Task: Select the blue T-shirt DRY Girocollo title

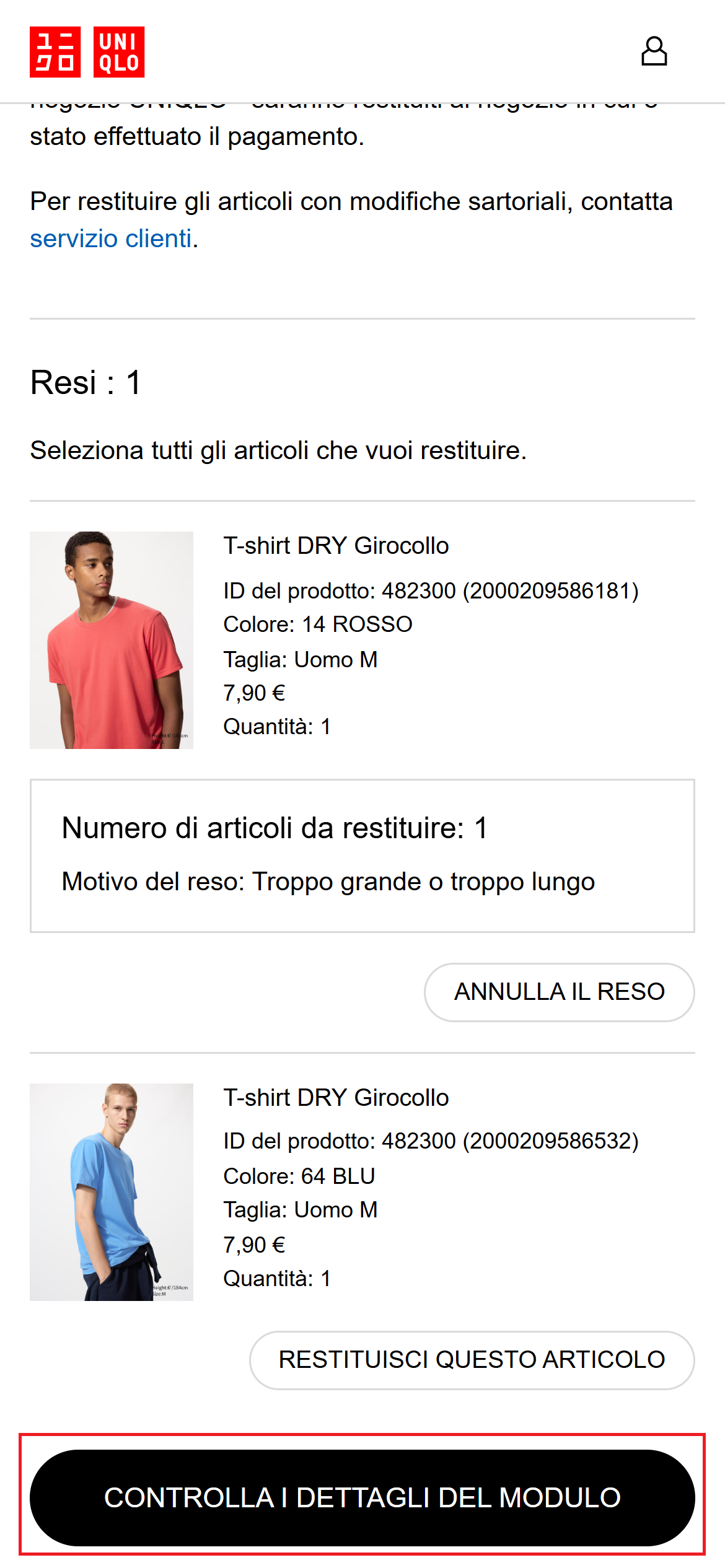Action: point(336,1098)
